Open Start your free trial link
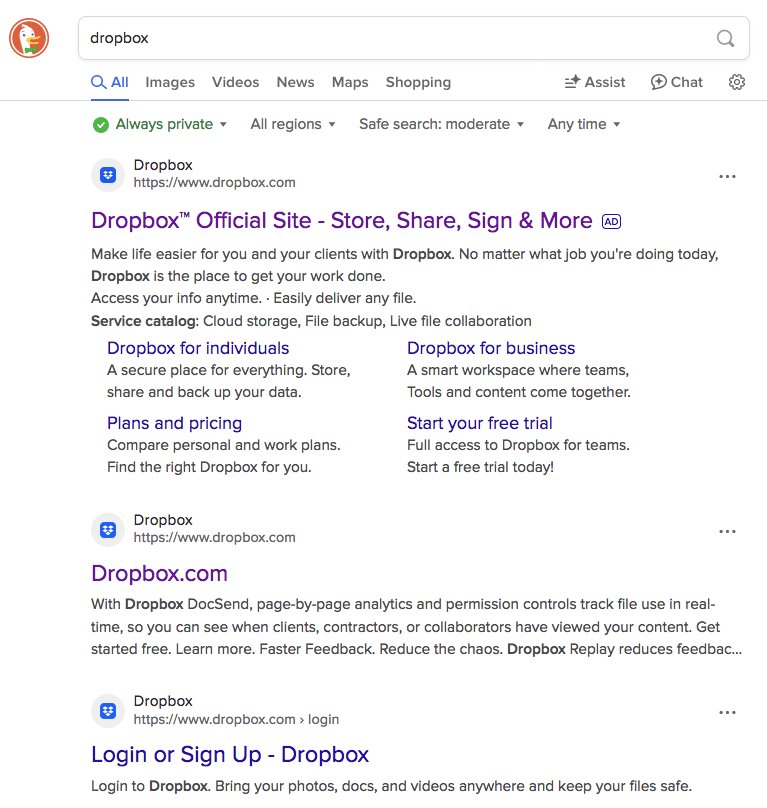This screenshot has height=808, width=767. [x=479, y=423]
